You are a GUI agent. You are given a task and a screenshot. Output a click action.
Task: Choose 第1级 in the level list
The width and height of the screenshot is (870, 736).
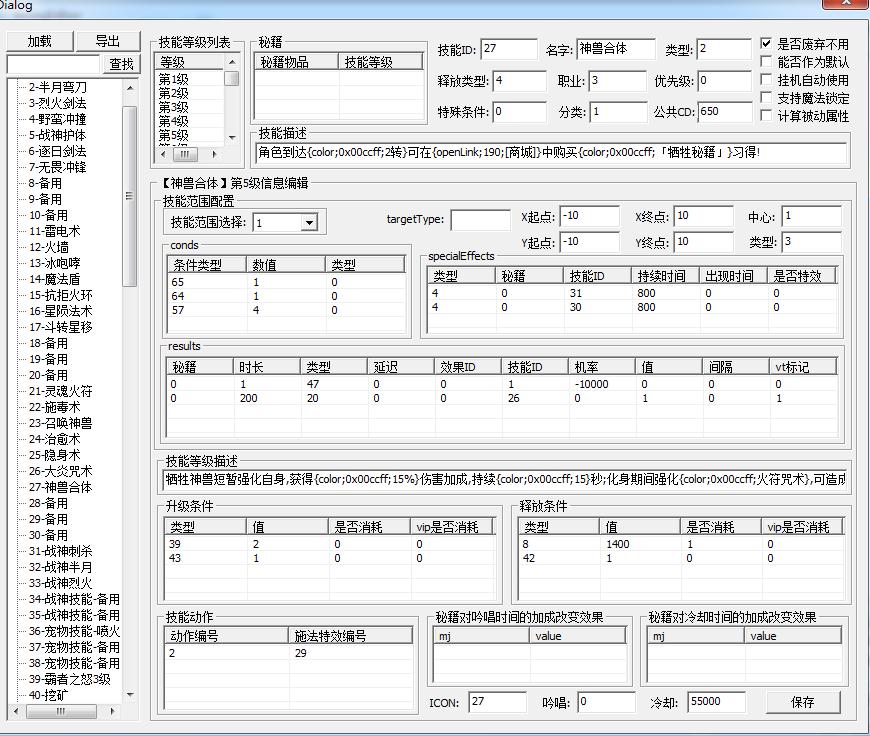pyautogui.click(x=173, y=79)
